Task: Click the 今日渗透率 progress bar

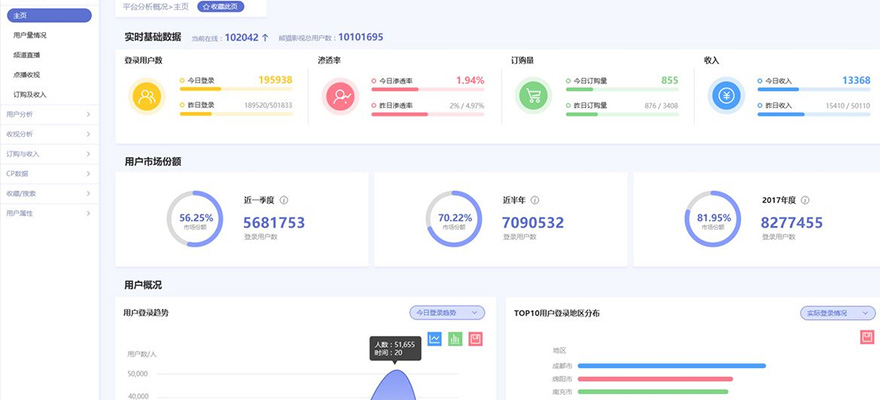Action: coord(428,89)
